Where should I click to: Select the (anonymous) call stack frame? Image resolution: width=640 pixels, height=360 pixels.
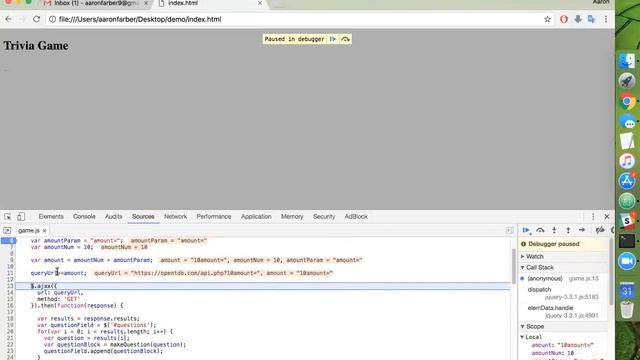564,278
